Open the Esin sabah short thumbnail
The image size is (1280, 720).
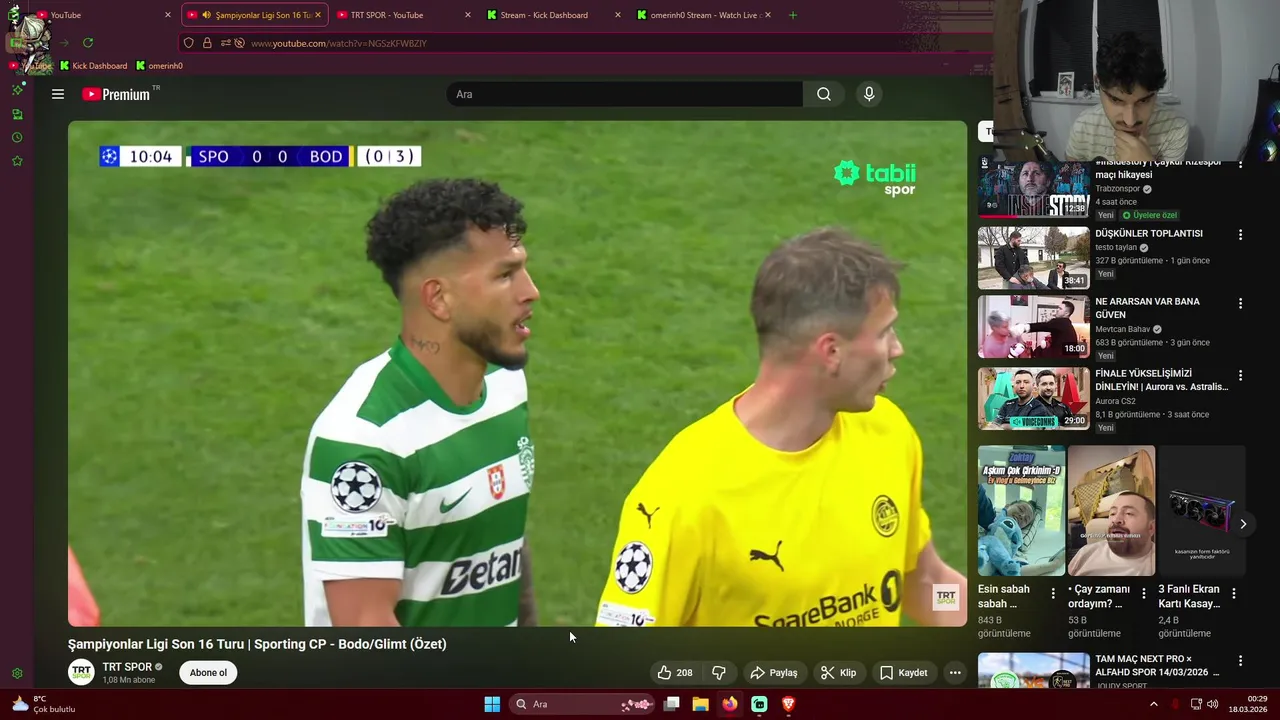(1021, 510)
